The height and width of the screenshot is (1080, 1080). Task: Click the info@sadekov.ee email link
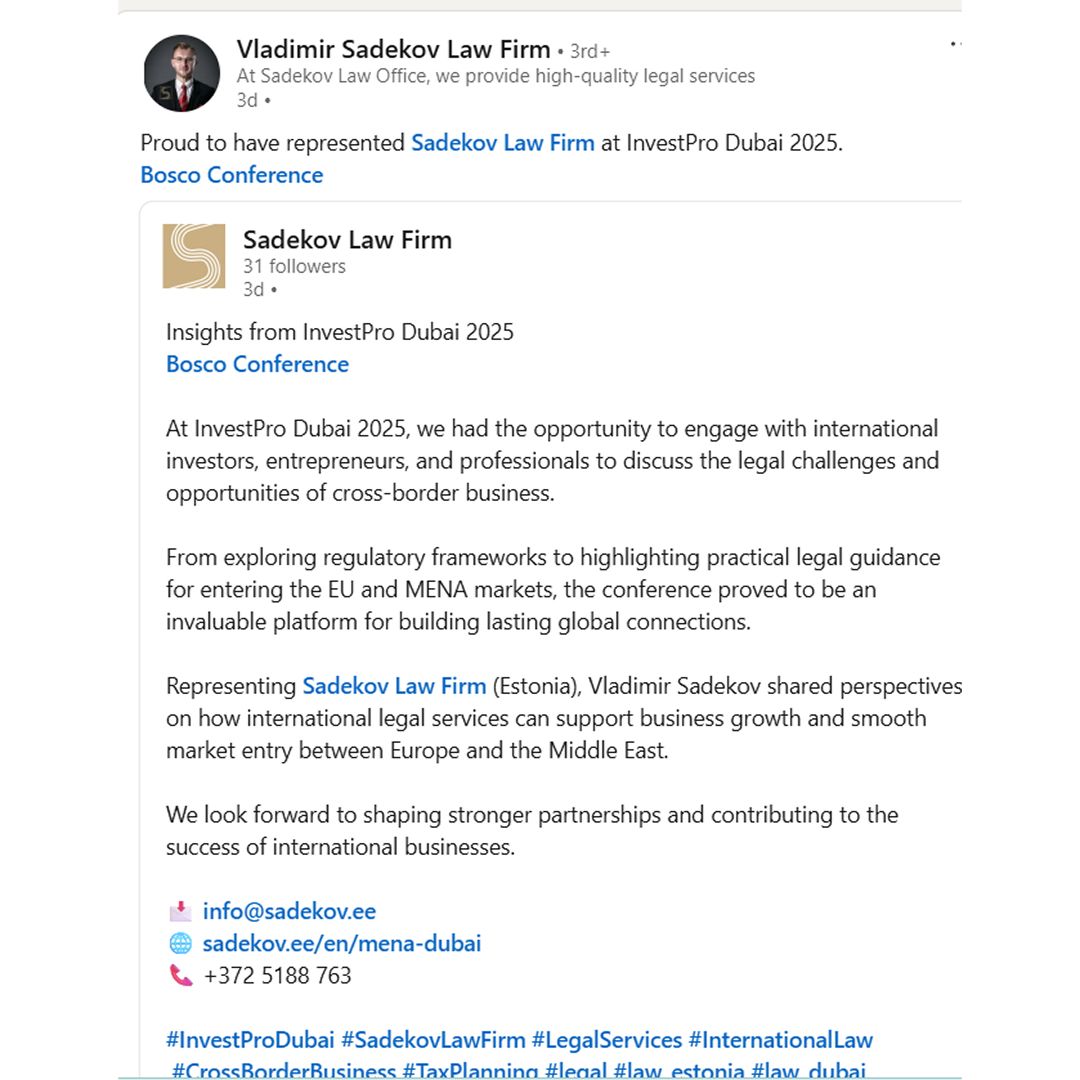tap(289, 911)
